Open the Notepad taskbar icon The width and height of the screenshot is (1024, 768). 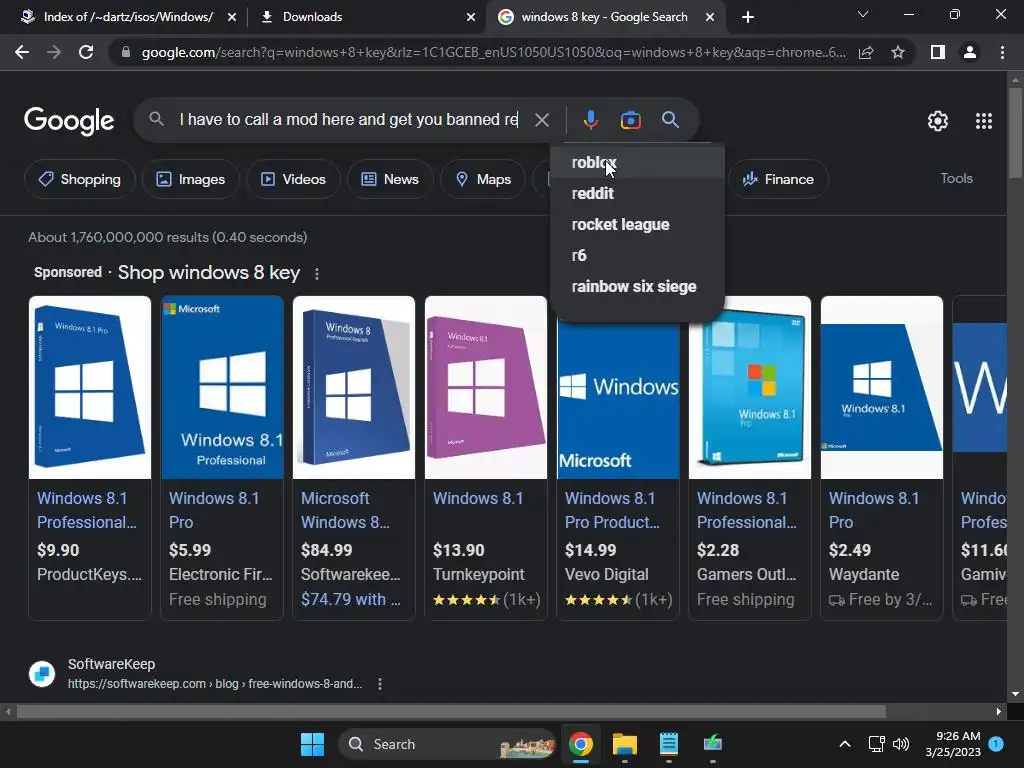click(x=669, y=744)
